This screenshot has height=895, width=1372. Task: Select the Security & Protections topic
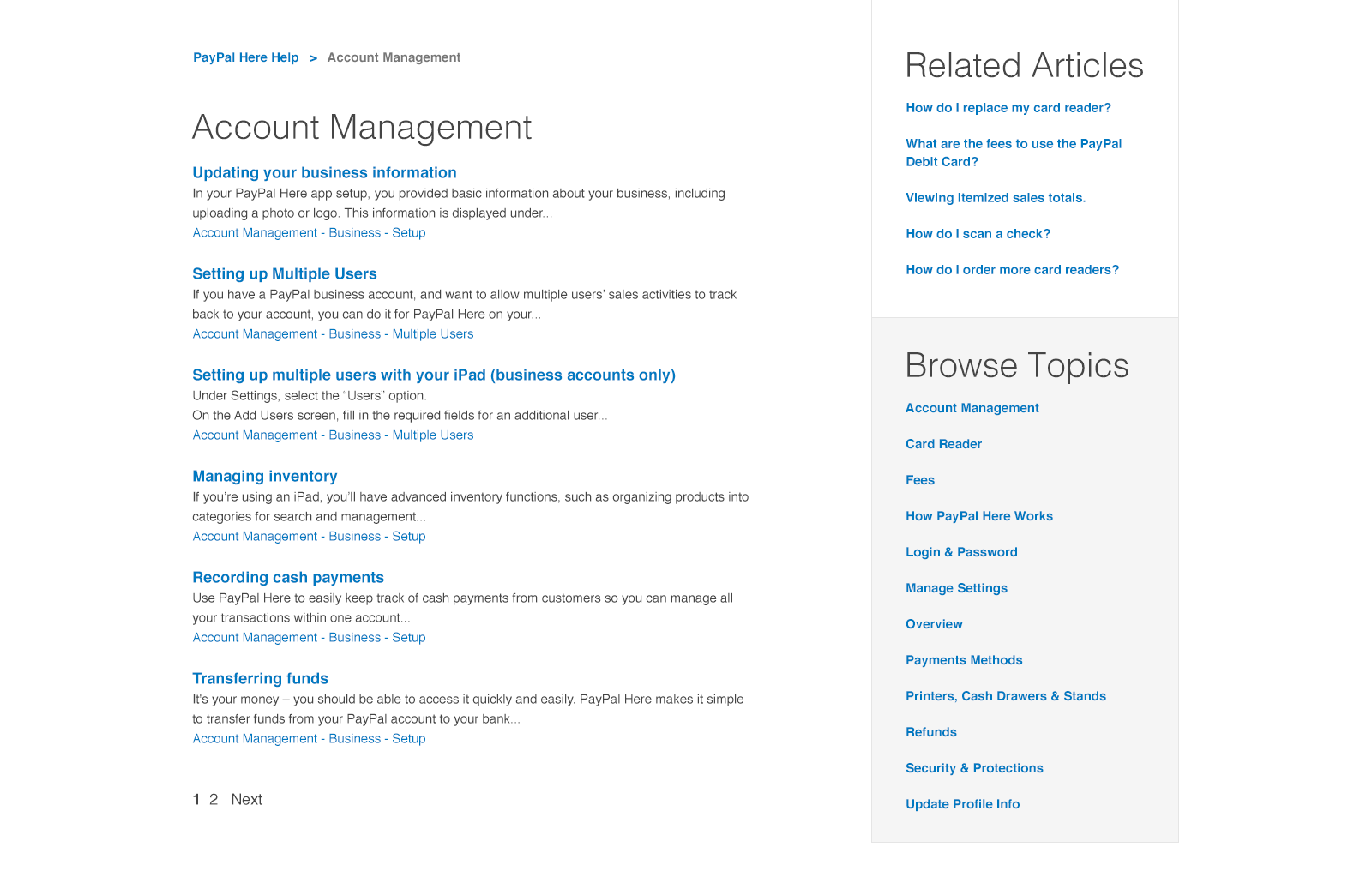pyautogui.click(x=974, y=768)
